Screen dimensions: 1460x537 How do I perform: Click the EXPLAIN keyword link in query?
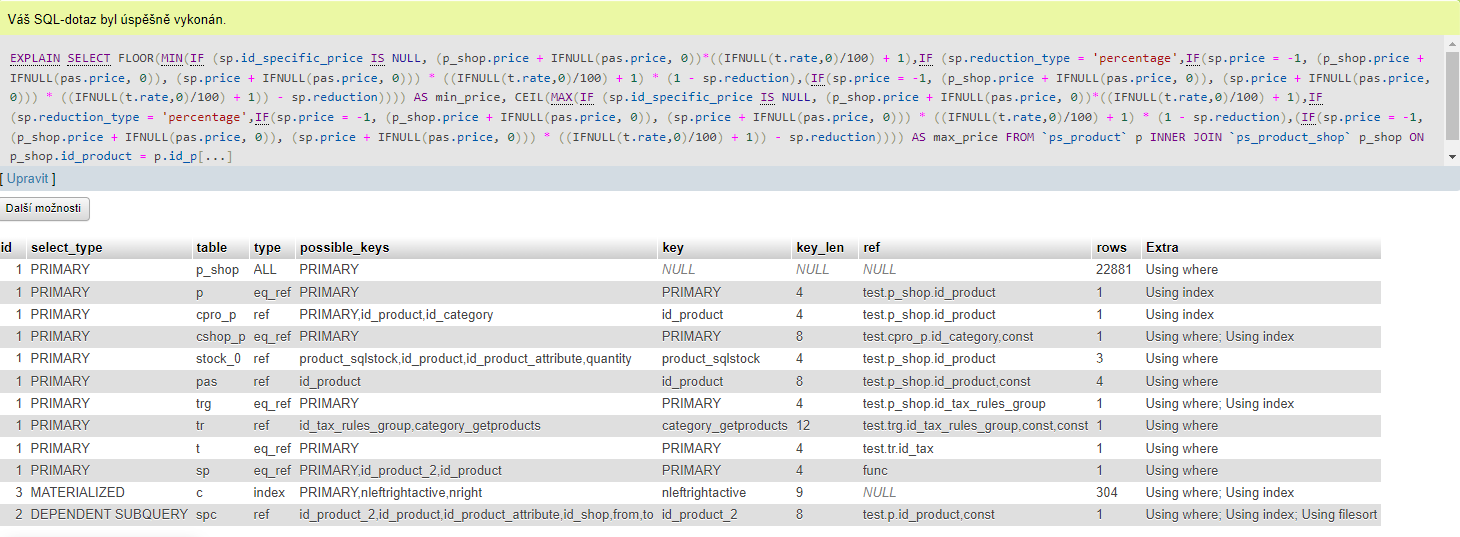pos(36,58)
